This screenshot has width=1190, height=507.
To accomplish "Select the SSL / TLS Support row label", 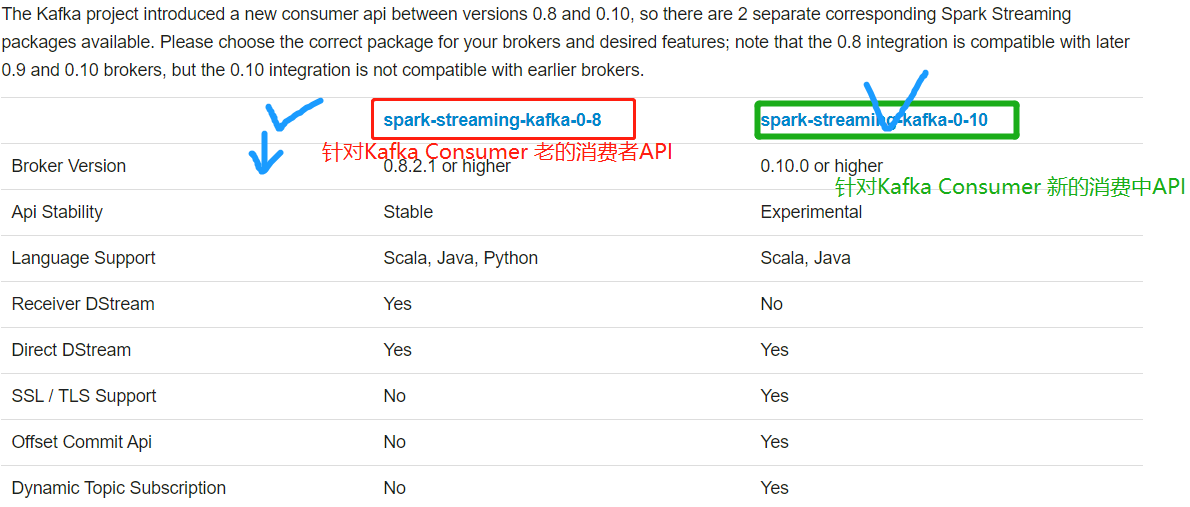I will [83, 395].
